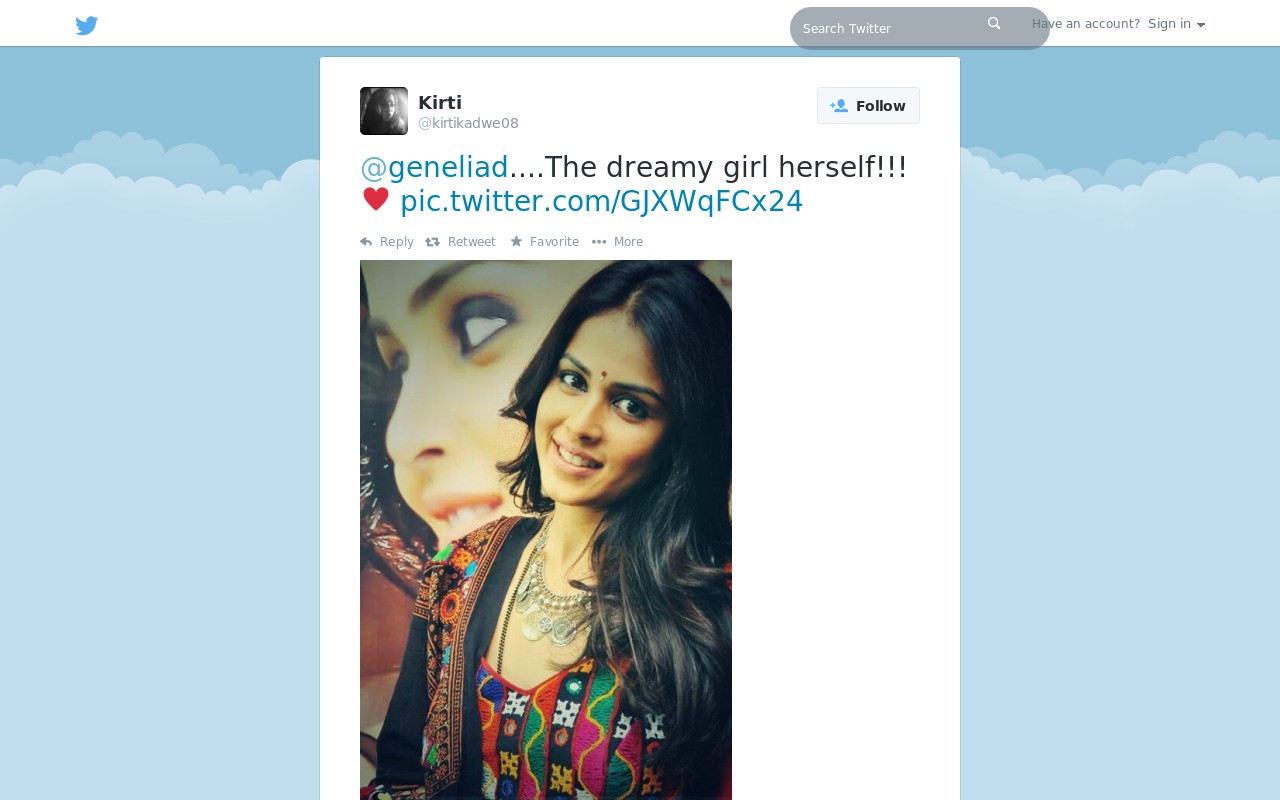The width and height of the screenshot is (1280, 800).
Task: Click the three-dots More icon
Action: pos(599,242)
